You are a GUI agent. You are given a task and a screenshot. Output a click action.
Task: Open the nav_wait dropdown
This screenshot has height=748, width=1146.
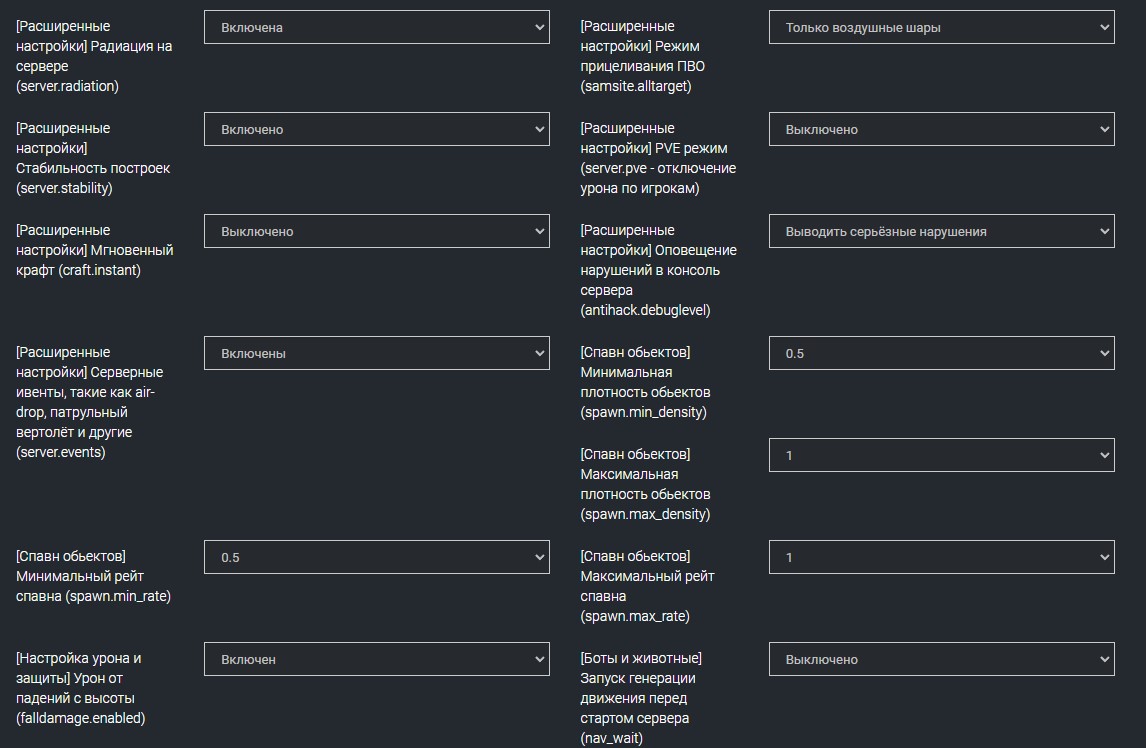point(941,658)
